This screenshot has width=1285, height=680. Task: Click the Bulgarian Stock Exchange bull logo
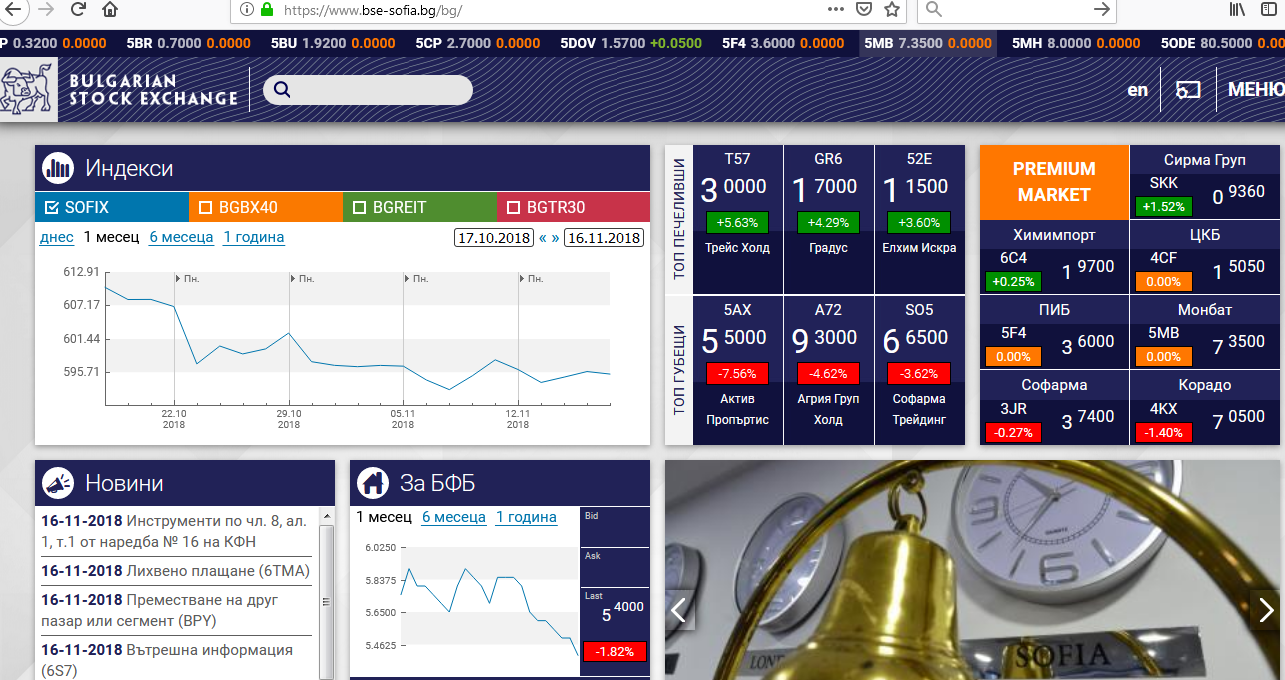(x=28, y=90)
